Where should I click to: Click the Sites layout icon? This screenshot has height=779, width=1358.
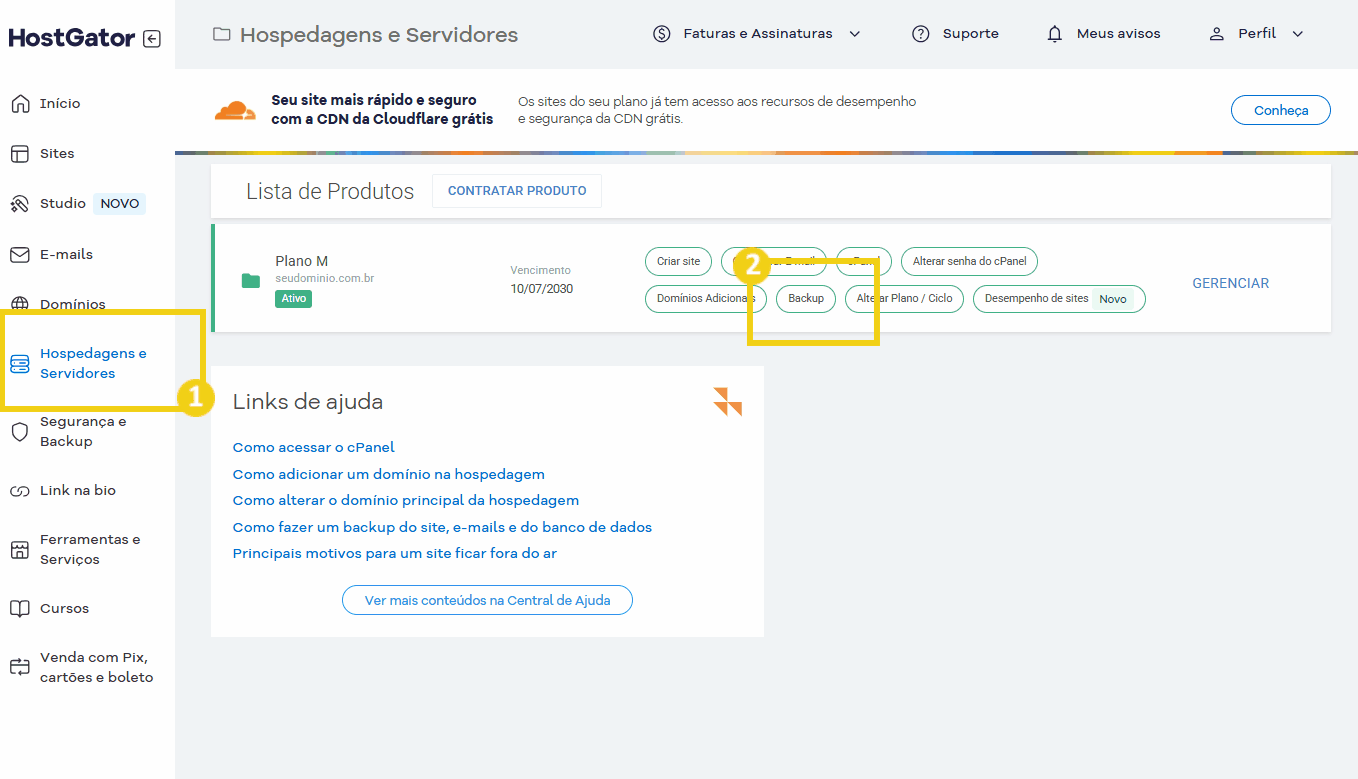[19, 154]
